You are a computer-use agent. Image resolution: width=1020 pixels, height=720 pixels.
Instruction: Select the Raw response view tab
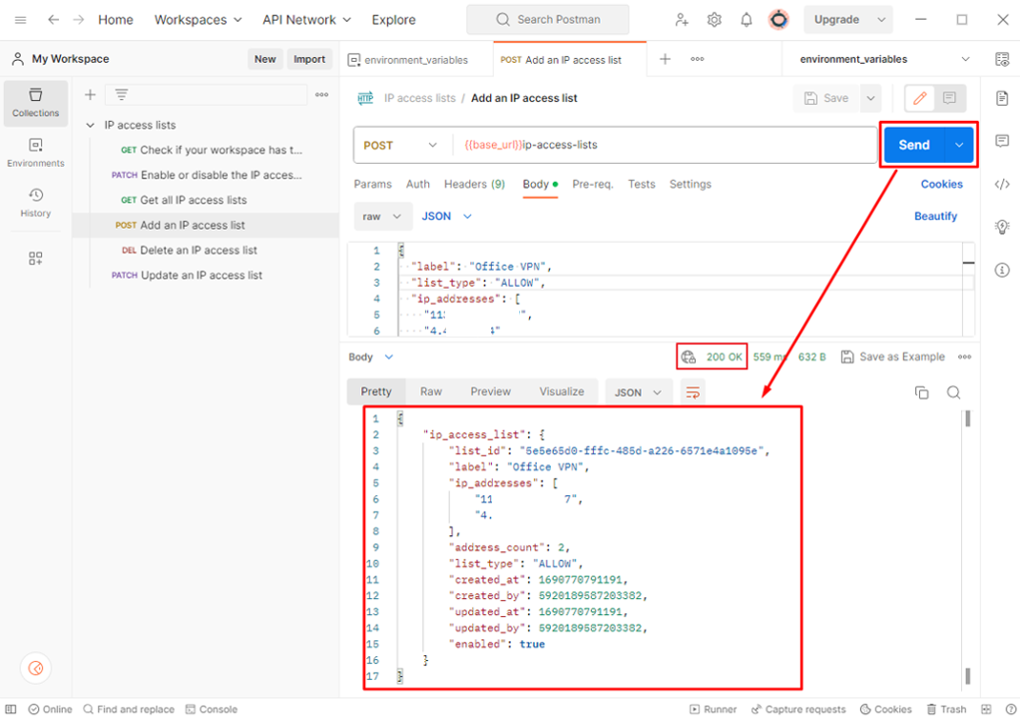tap(431, 392)
